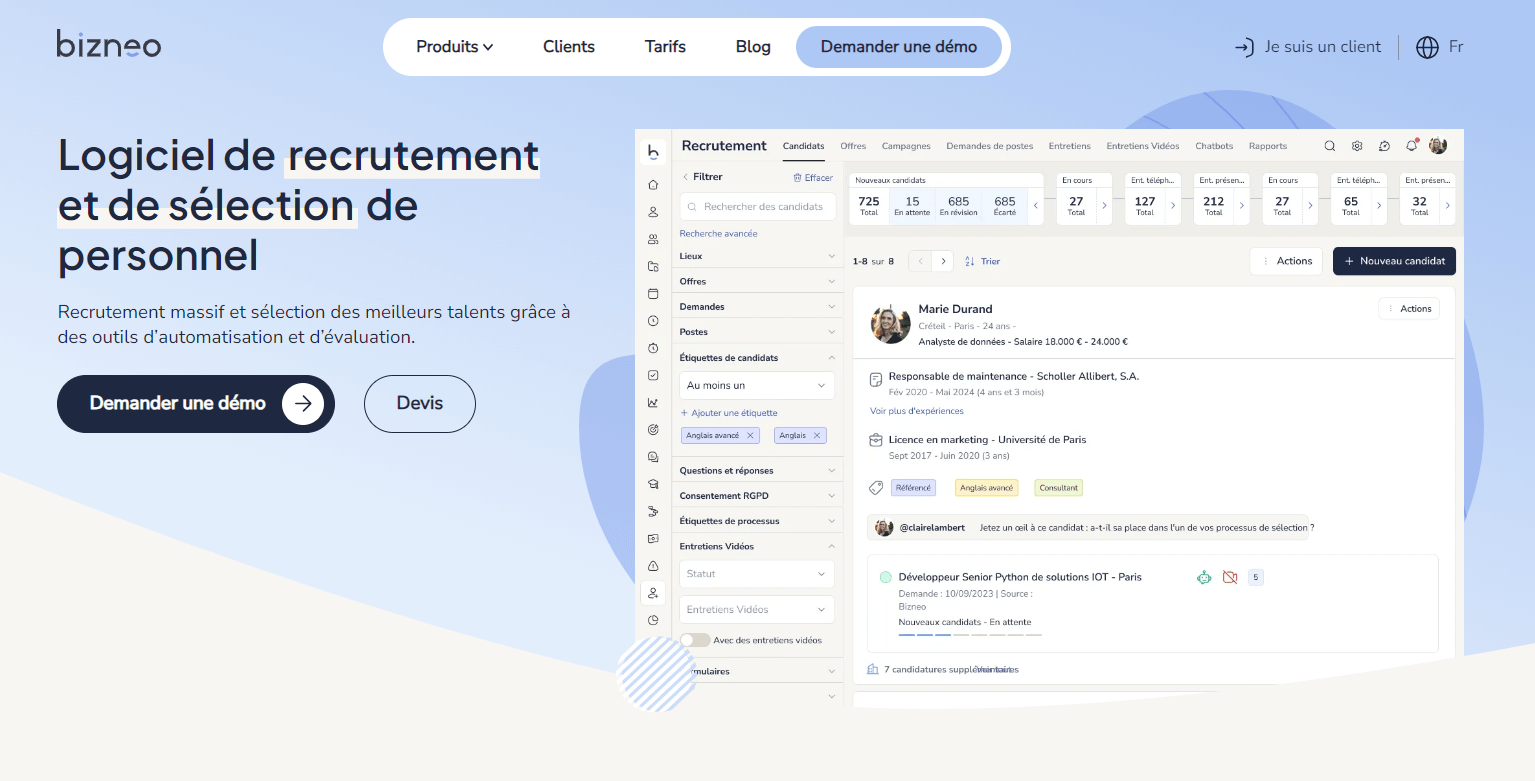This screenshot has height=781, width=1535.
Task: Click the stopwatch timer icon in the sidebar
Action: [x=653, y=348]
